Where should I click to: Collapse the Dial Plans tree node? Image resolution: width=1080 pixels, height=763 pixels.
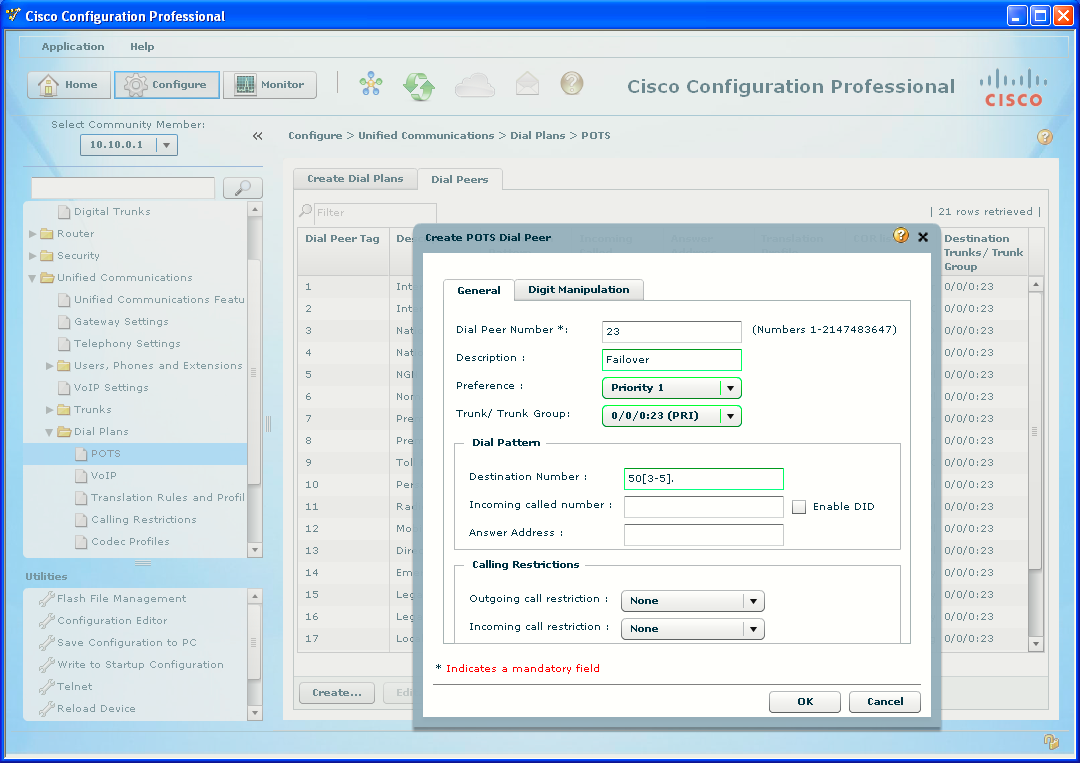click(50, 432)
